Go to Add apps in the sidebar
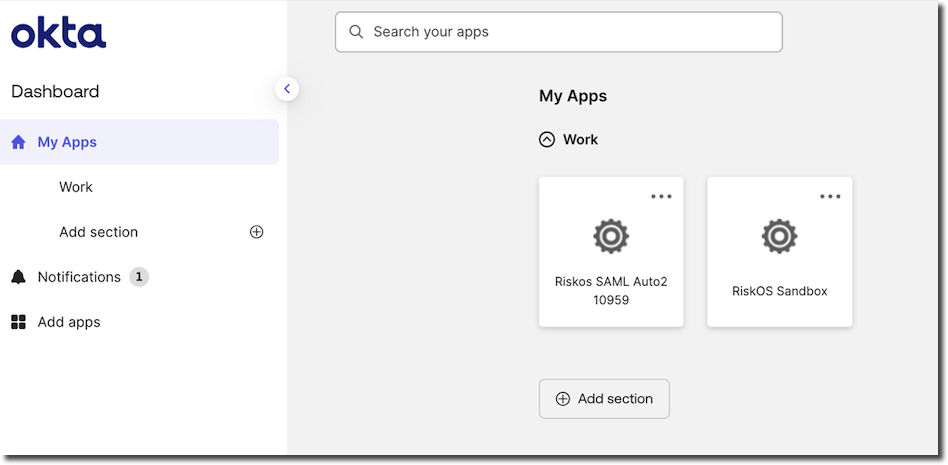 69,322
